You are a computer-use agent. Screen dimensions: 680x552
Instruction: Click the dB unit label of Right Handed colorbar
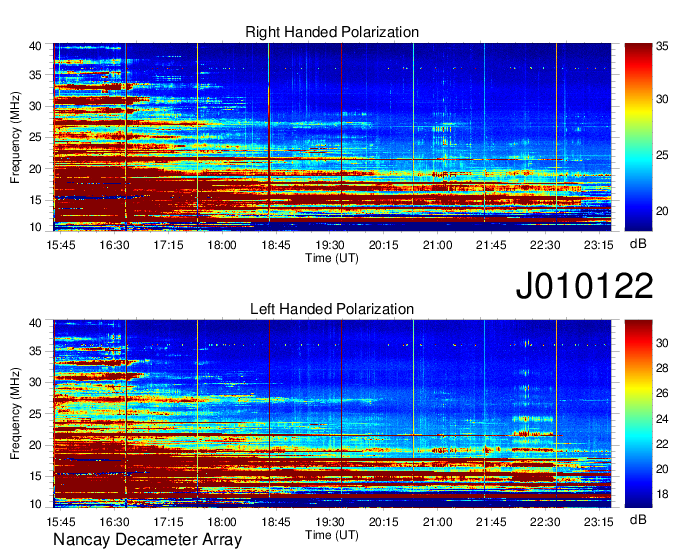point(638,244)
